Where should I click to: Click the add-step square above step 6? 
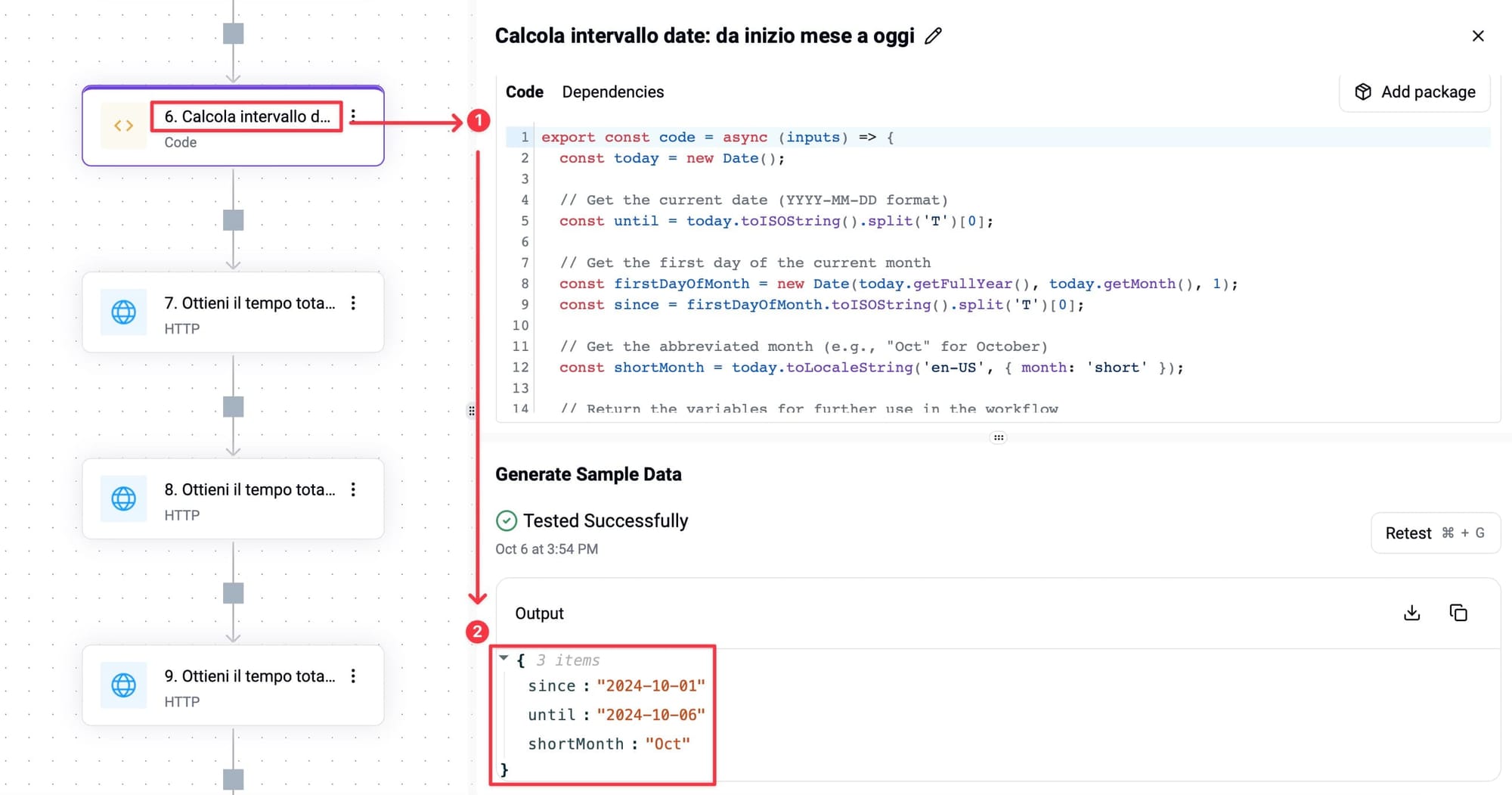click(x=234, y=33)
